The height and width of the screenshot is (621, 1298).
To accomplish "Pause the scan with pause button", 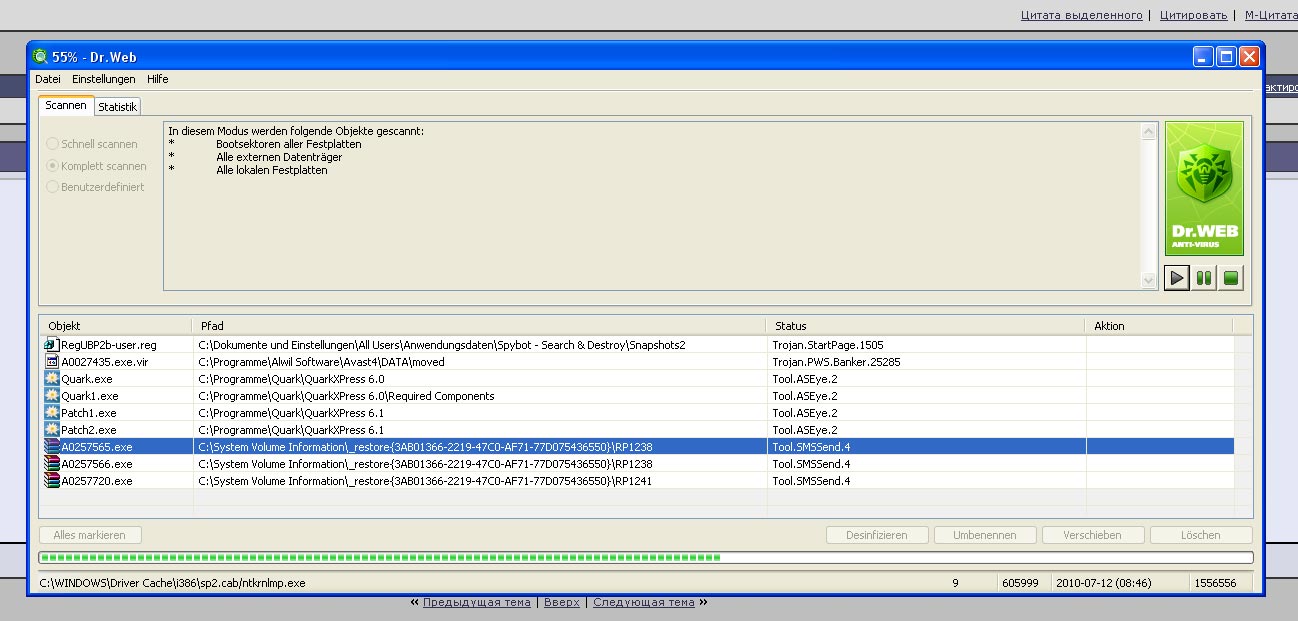I will click(1204, 278).
